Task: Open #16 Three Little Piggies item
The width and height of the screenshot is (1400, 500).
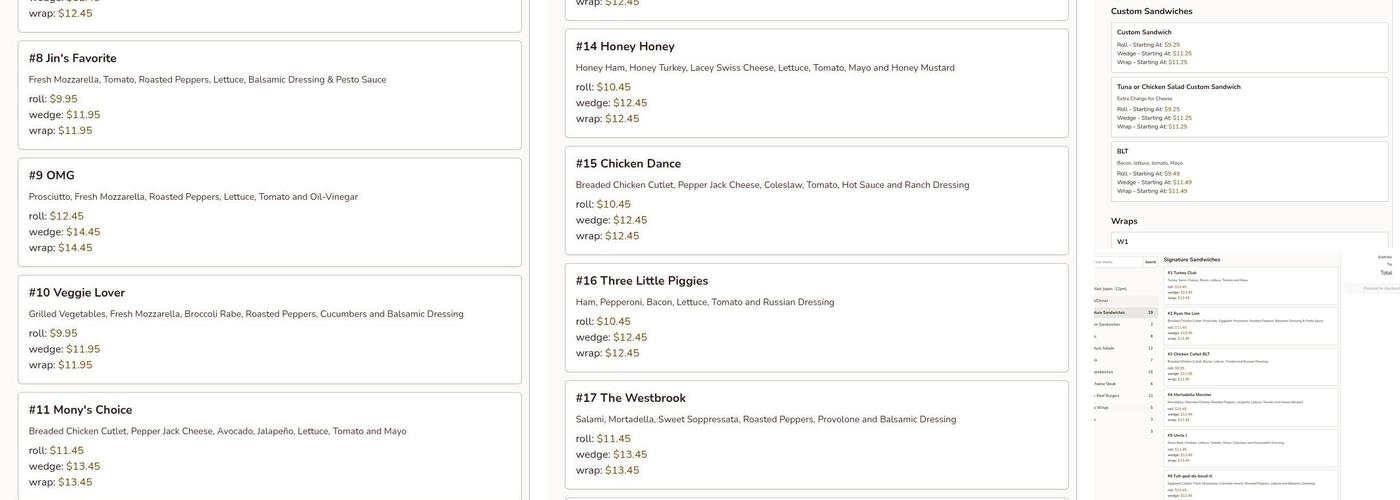Action: point(641,281)
